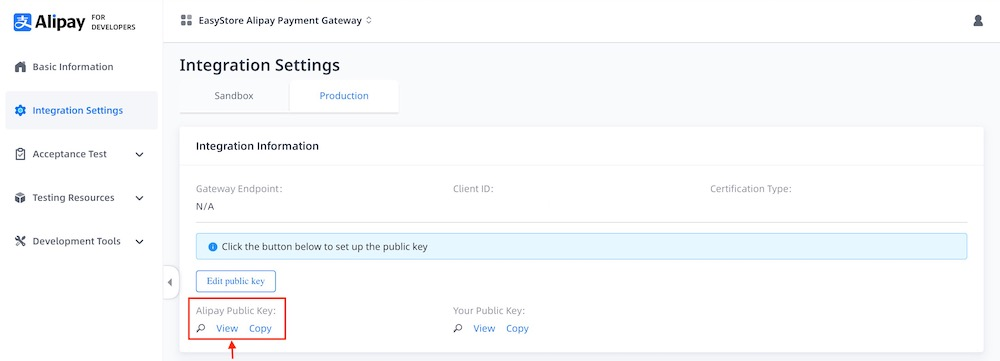The height and width of the screenshot is (361, 1000).
Task: Click the Alipay logo icon
Action: 22,22
